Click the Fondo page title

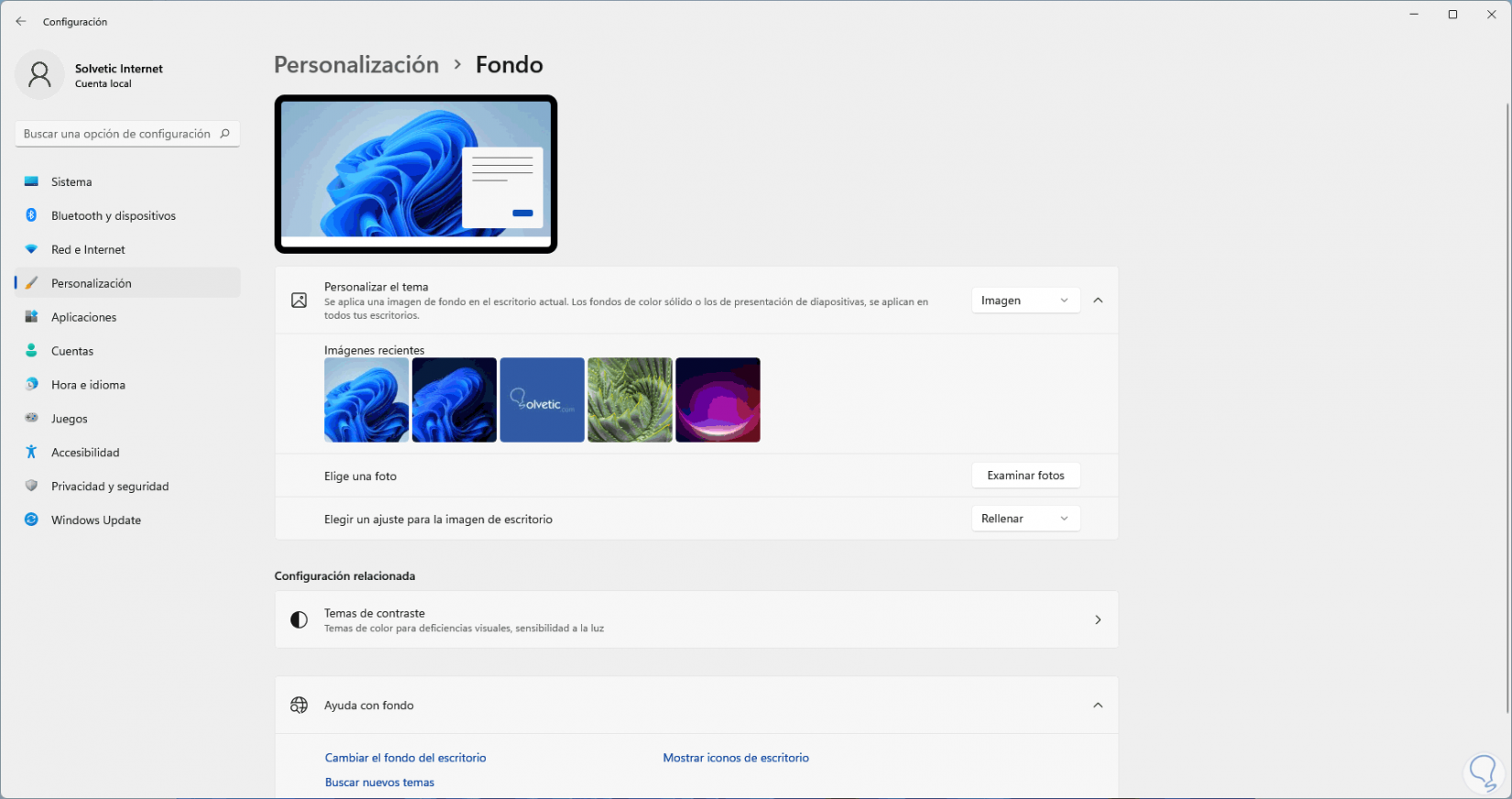click(509, 65)
